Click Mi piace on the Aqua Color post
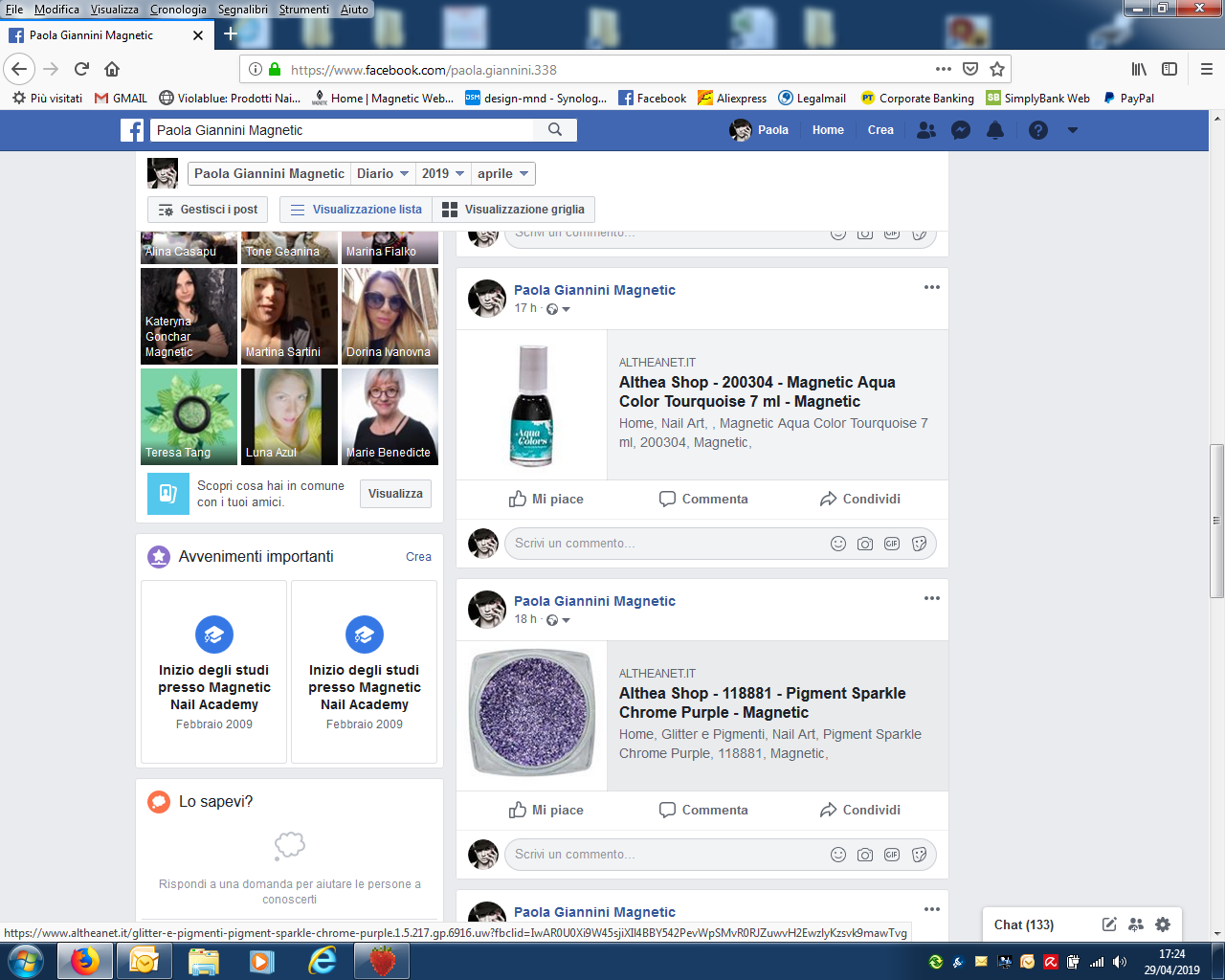The image size is (1225, 980). [546, 499]
